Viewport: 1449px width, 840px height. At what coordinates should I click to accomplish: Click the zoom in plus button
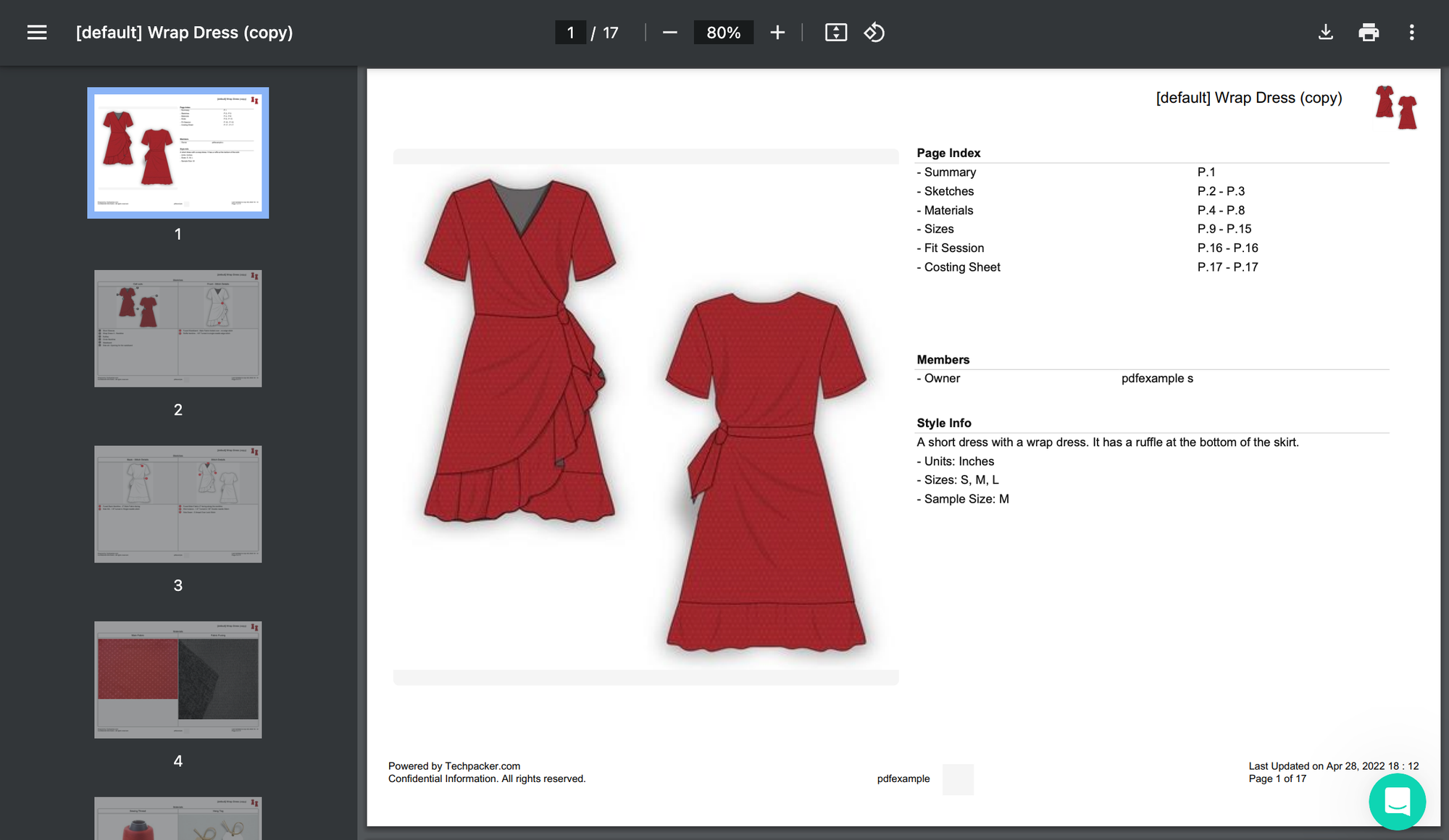777,33
